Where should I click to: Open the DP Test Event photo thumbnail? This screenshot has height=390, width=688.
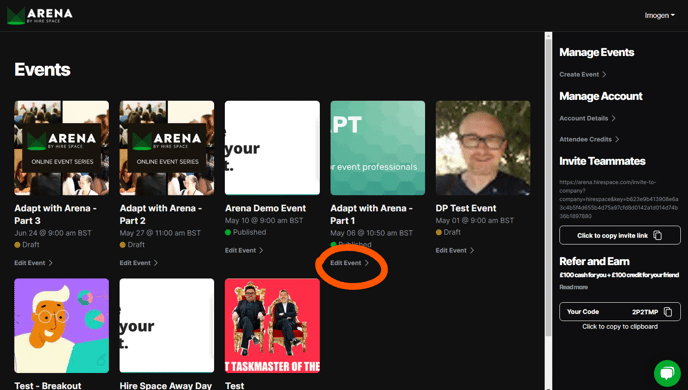point(483,148)
